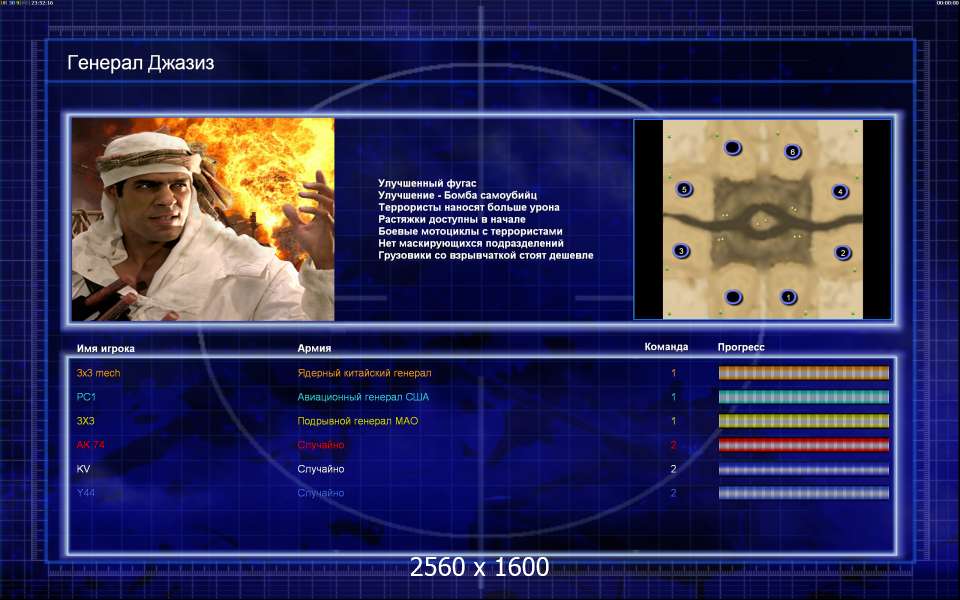Select player row 3x3 mech

point(98,373)
